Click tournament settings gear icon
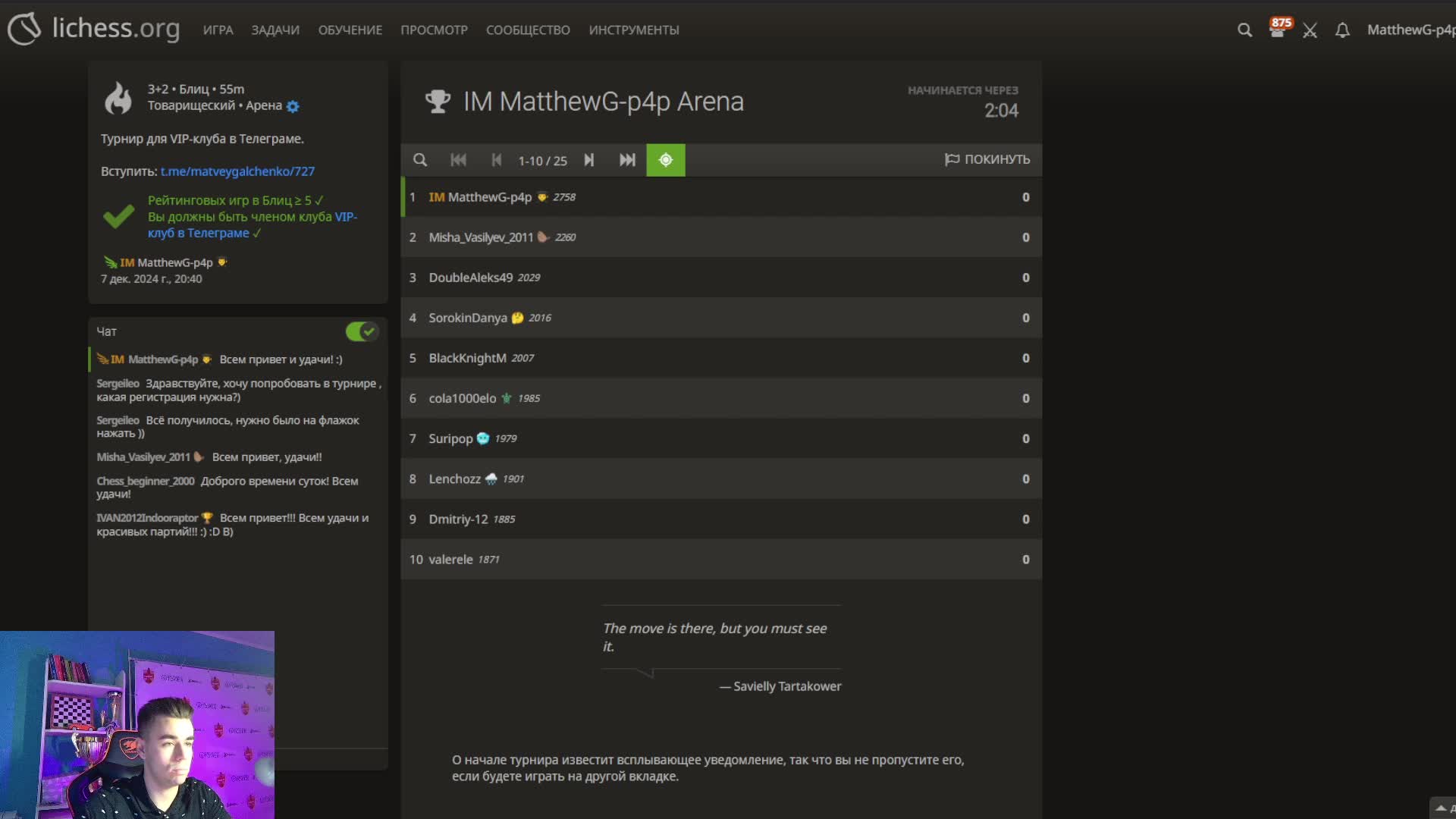Viewport: 1456px width, 819px height. [x=293, y=106]
